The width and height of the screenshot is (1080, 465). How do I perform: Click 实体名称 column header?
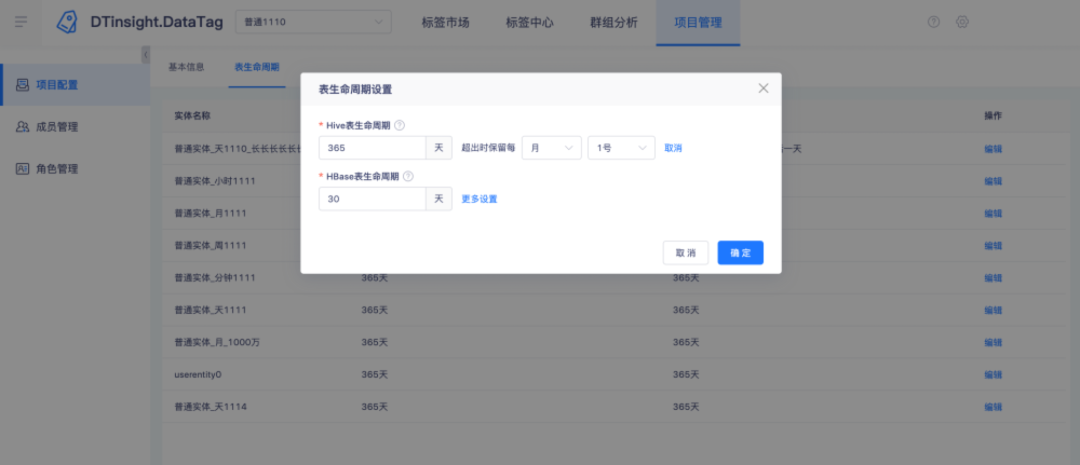coord(192,116)
